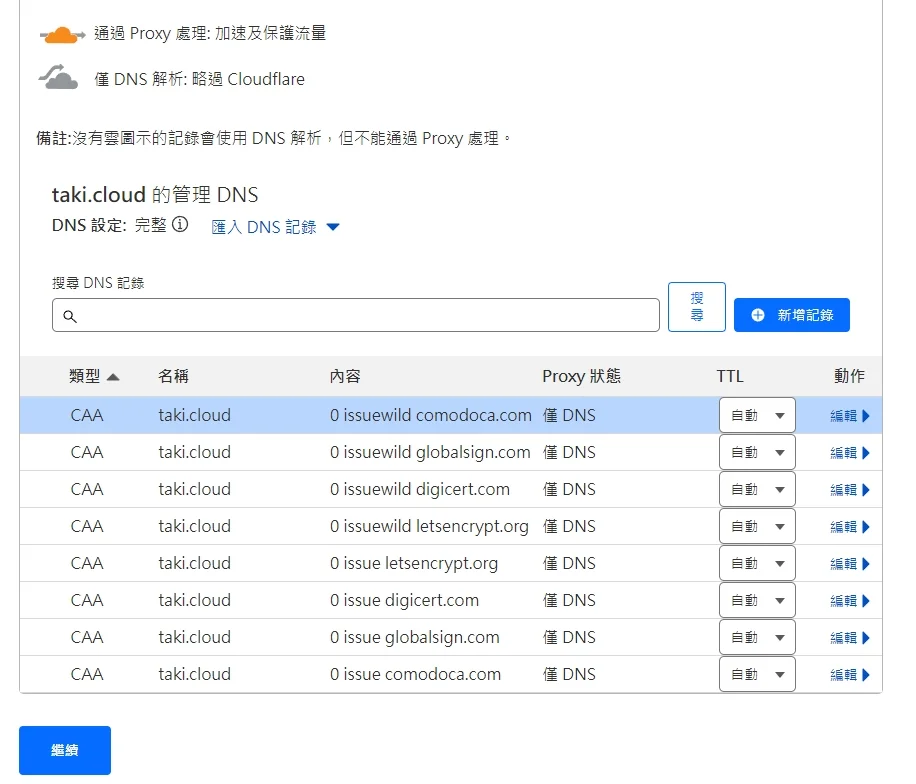
Task: Open TTL dropdown for issuewild digicert.com
Action: click(x=757, y=490)
